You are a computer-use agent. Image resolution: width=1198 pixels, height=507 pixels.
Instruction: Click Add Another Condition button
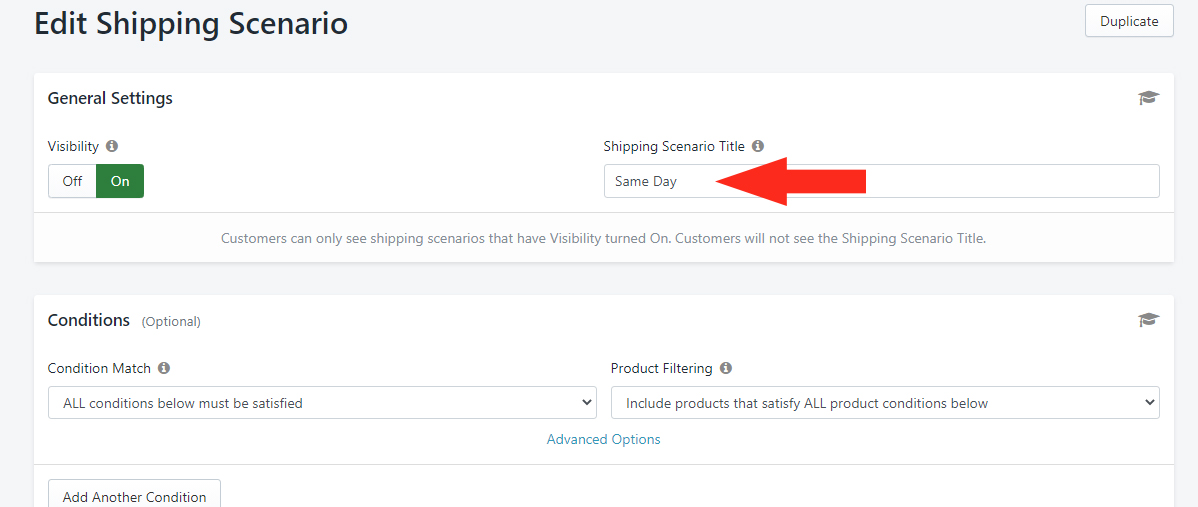coord(134,496)
